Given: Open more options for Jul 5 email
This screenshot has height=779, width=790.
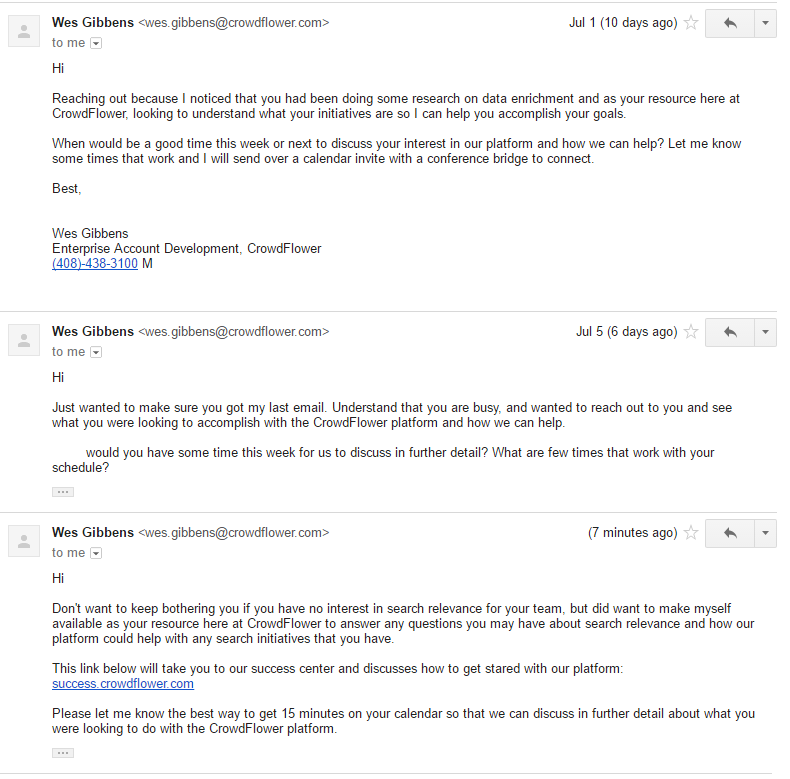Looking at the screenshot, I should (765, 332).
